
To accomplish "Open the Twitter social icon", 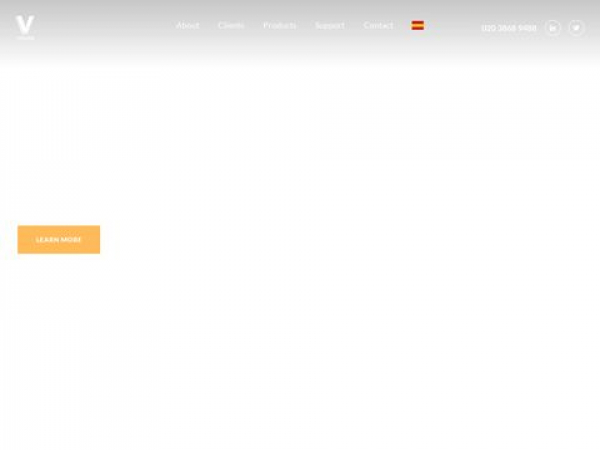I will [x=576, y=28].
